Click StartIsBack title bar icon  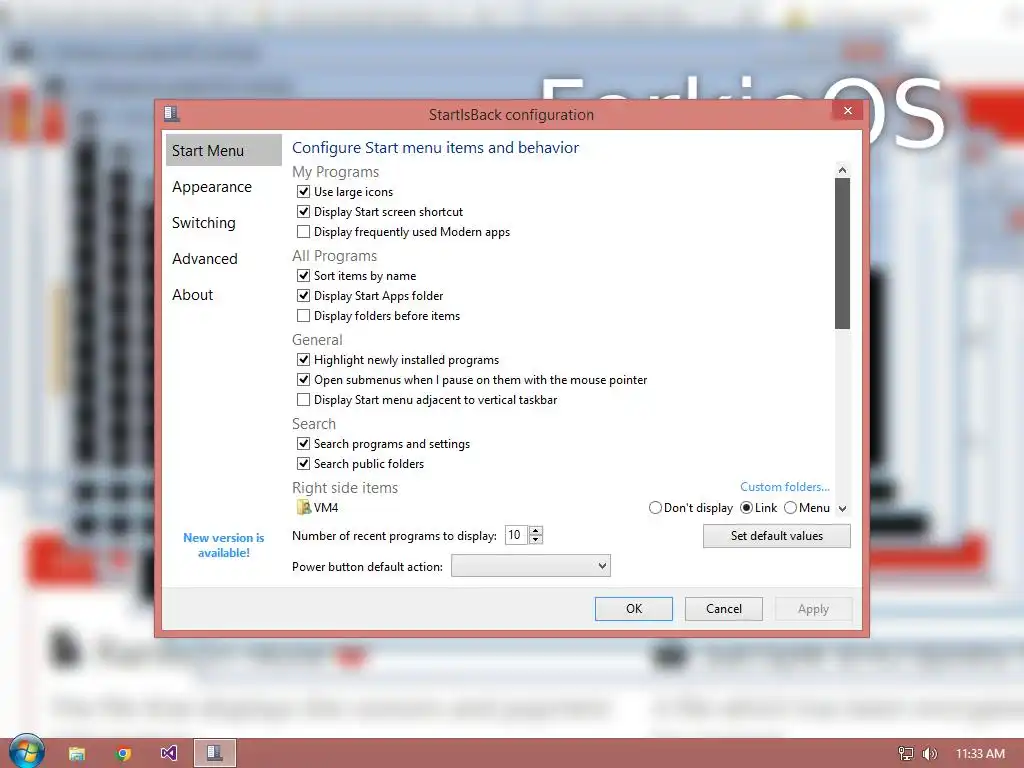(172, 114)
